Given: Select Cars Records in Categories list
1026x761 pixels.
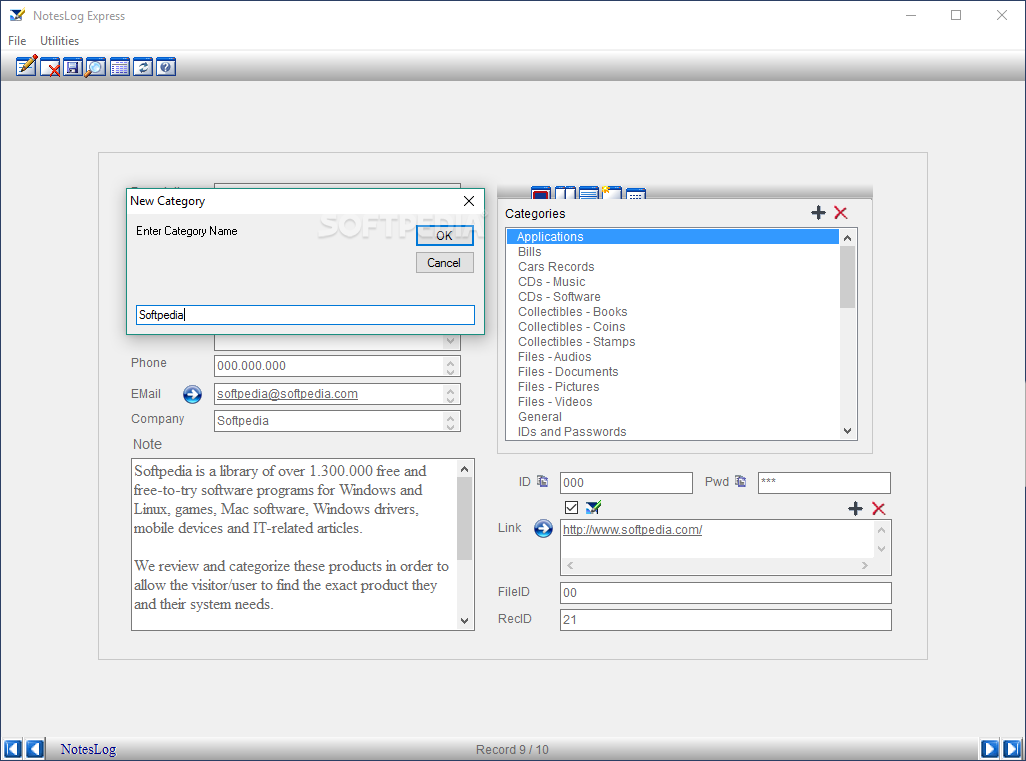Looking at the screenshot, I should (673, 266).
